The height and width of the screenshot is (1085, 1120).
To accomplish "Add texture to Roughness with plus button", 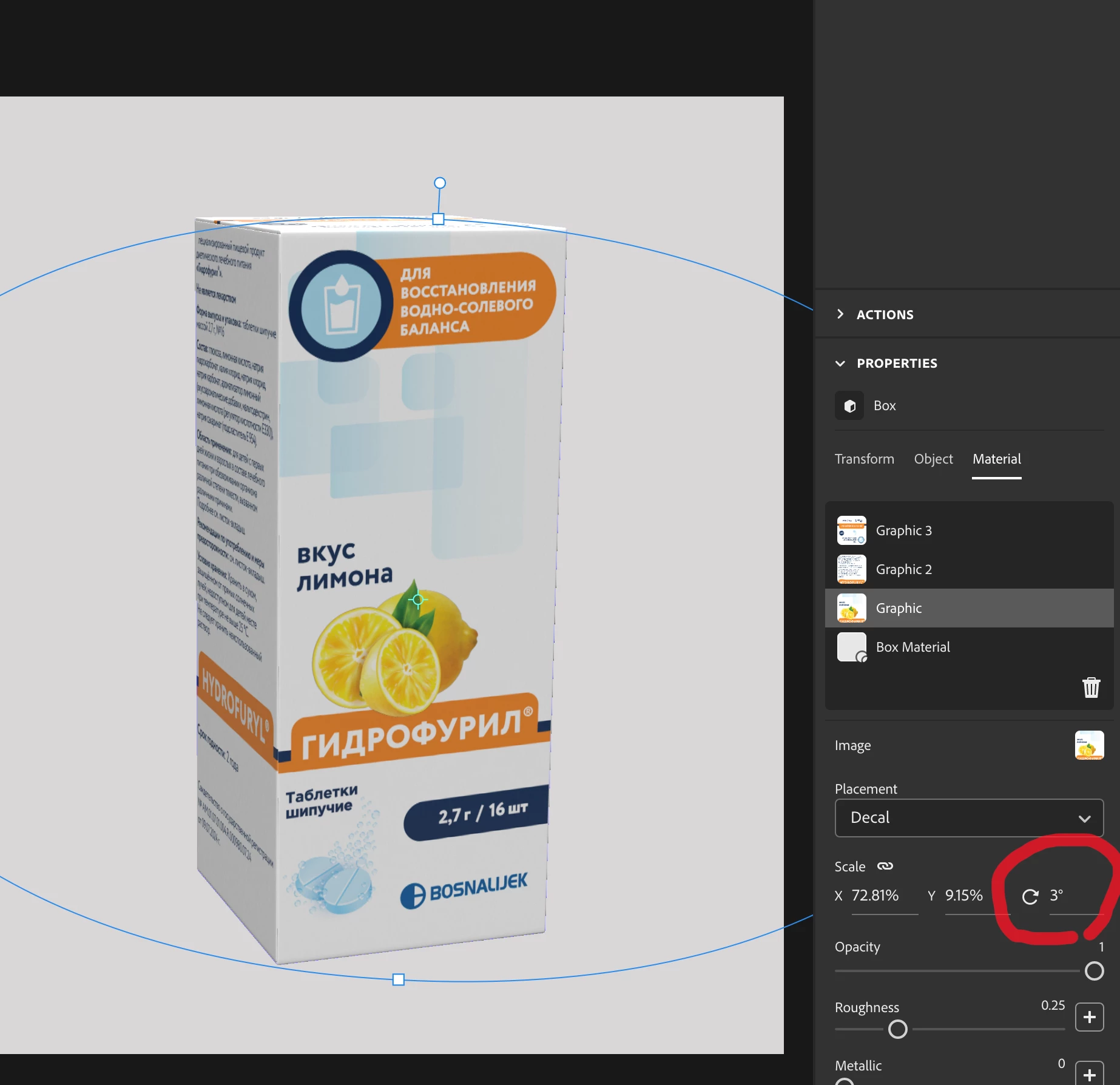I will pyautogui.click(x=1089, y=1017).
